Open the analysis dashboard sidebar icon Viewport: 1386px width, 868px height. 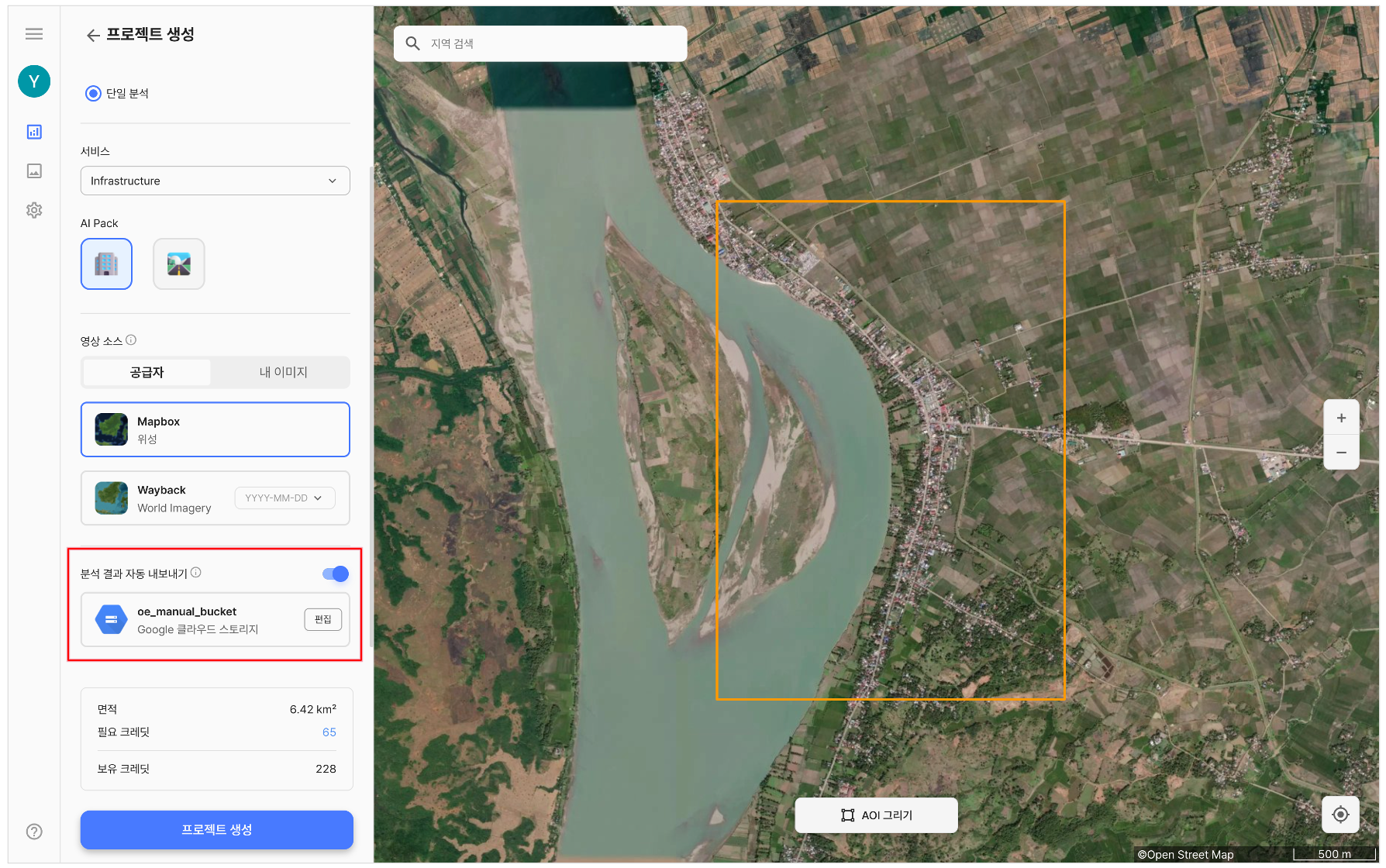[x=34, y=132]
